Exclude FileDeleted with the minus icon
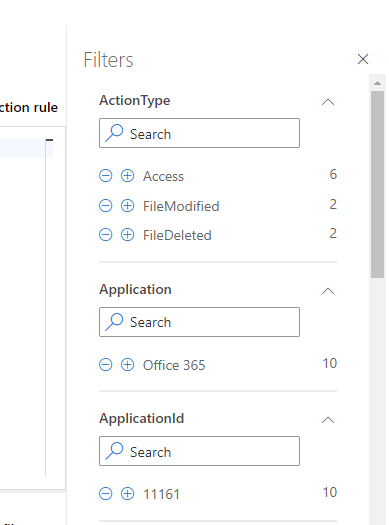 (105, 235)
